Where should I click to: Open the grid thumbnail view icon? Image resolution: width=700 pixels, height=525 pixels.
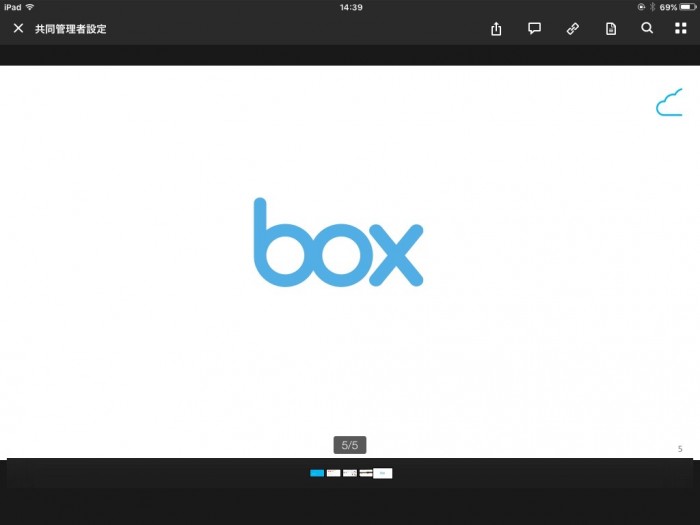click(681, 29)
